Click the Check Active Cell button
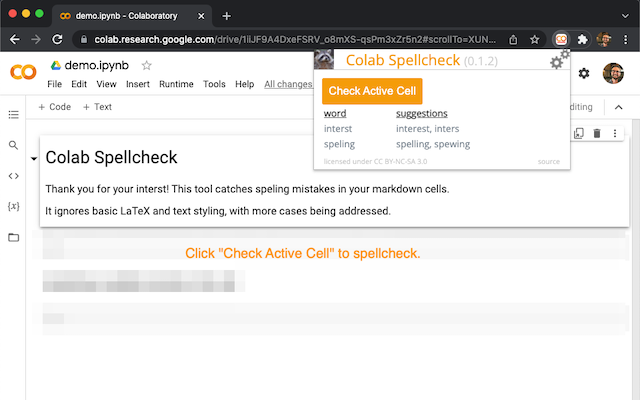This screenshot has height=400, width=640. coord(372,91)
